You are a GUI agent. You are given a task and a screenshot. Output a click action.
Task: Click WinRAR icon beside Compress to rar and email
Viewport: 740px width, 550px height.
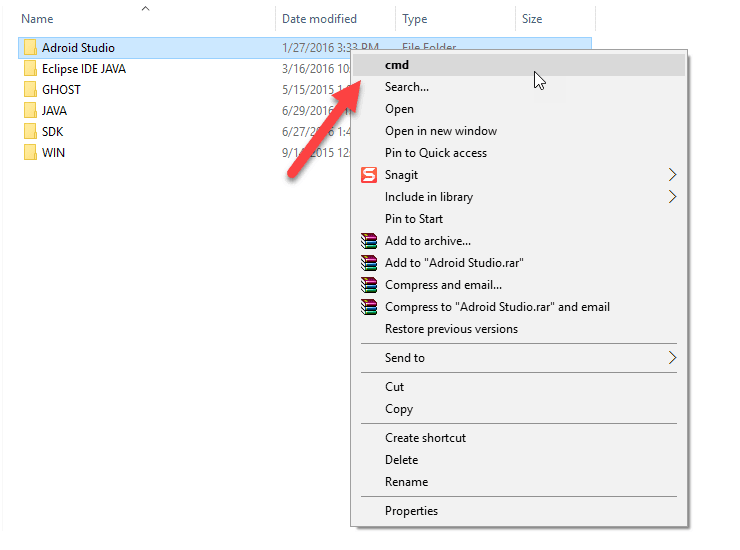[369, 307]
